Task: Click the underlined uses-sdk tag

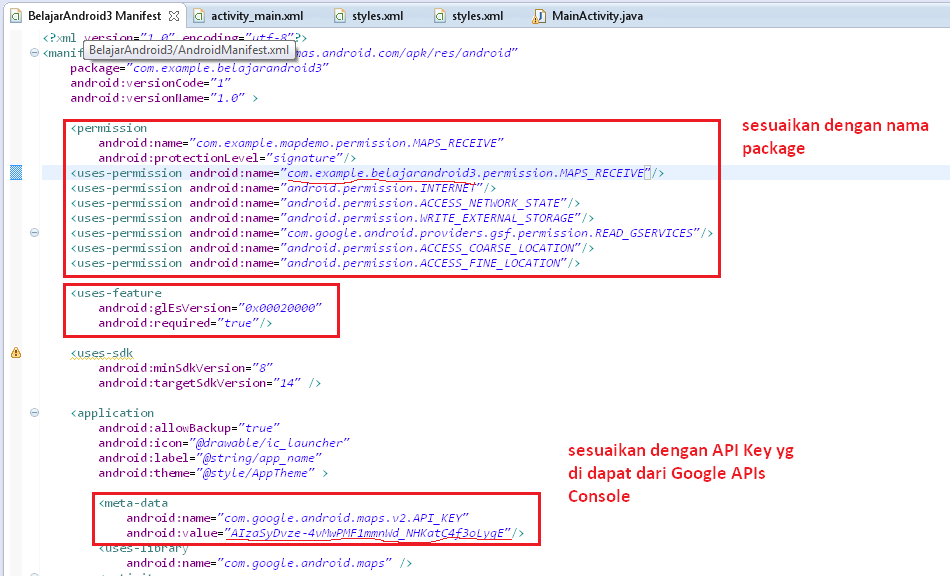Action: pyautogui.click(x=102, y=353)
